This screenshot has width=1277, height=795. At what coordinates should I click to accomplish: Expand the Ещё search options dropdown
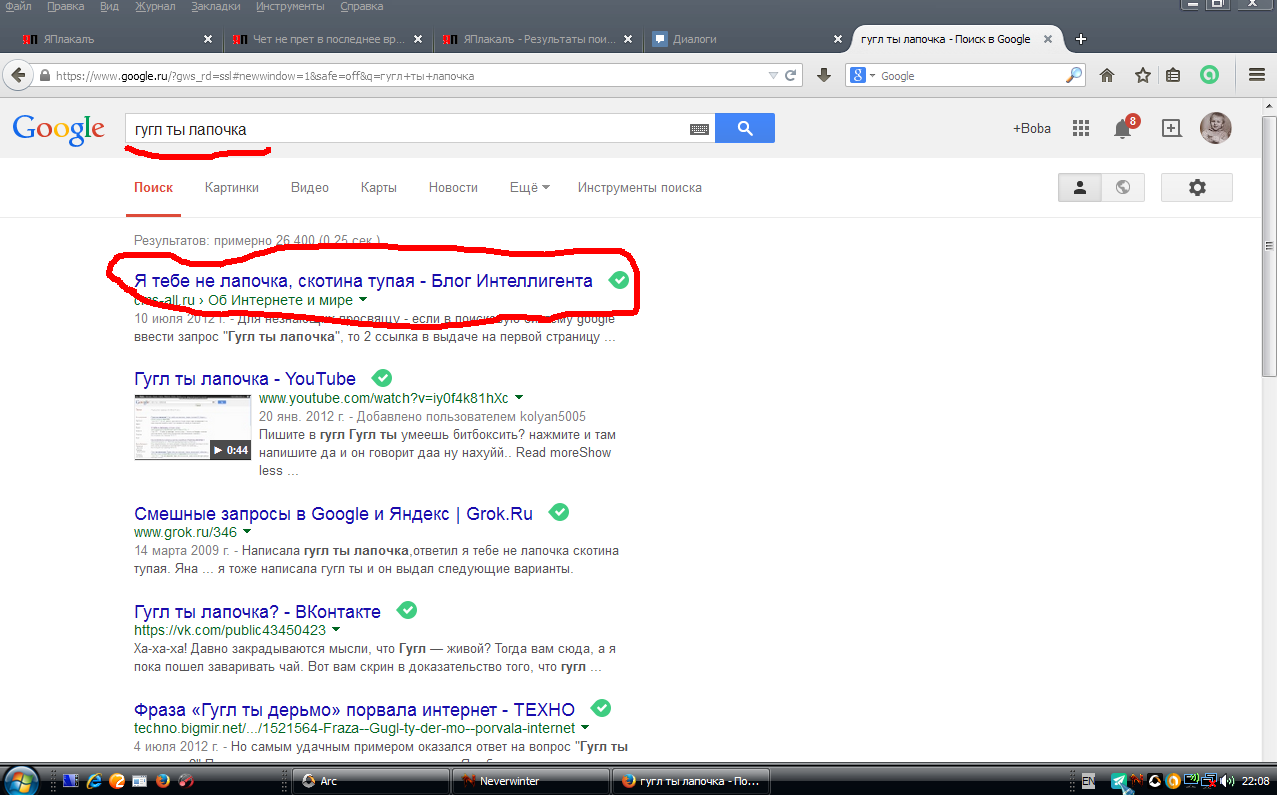[529, 188]
